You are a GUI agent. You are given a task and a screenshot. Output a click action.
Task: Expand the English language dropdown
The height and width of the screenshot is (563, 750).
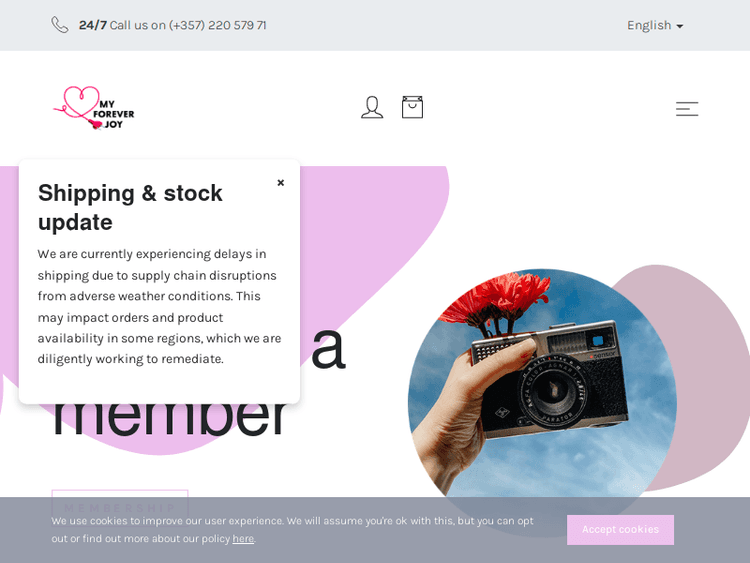(x=655, y=25)
